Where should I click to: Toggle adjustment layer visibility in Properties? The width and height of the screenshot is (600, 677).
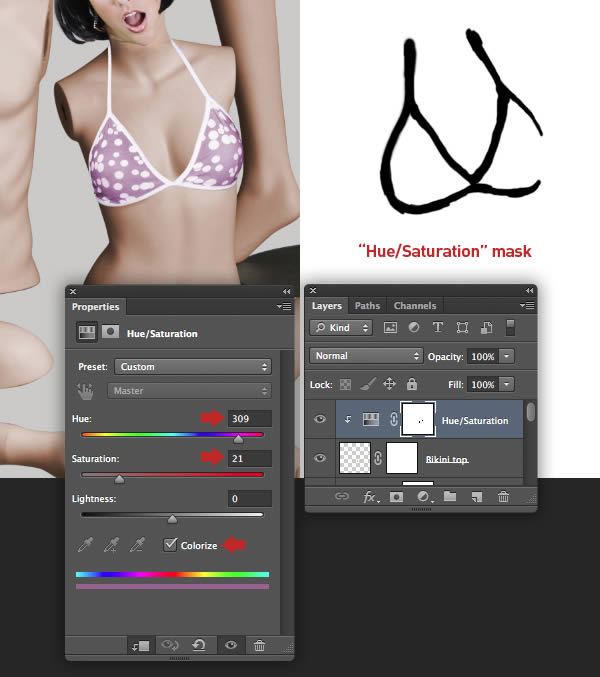231,645
